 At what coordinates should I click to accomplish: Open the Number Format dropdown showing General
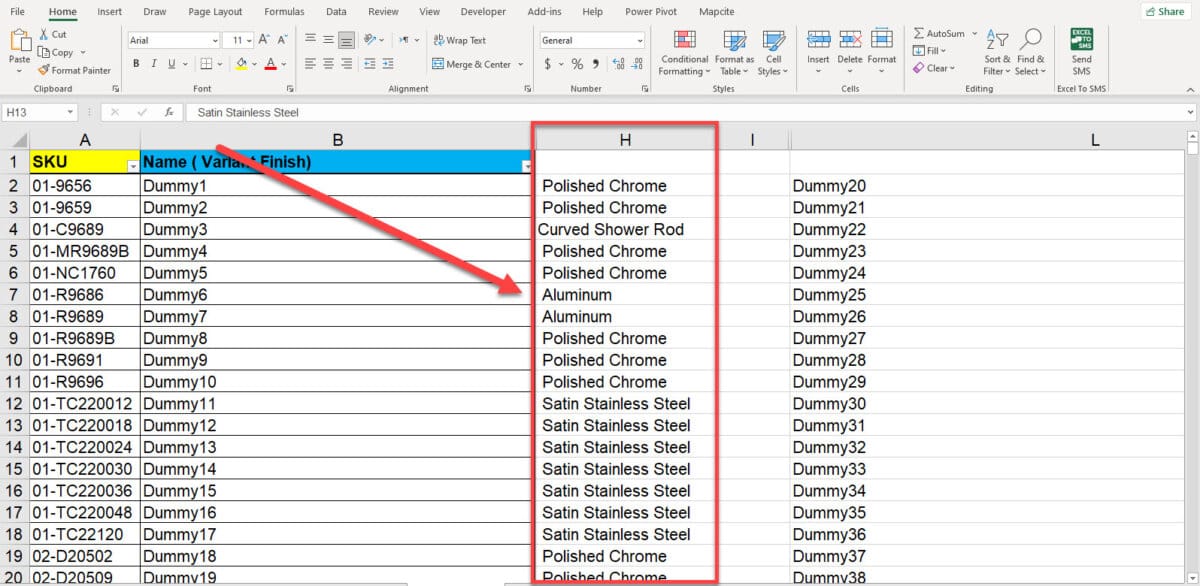point(590,39)
